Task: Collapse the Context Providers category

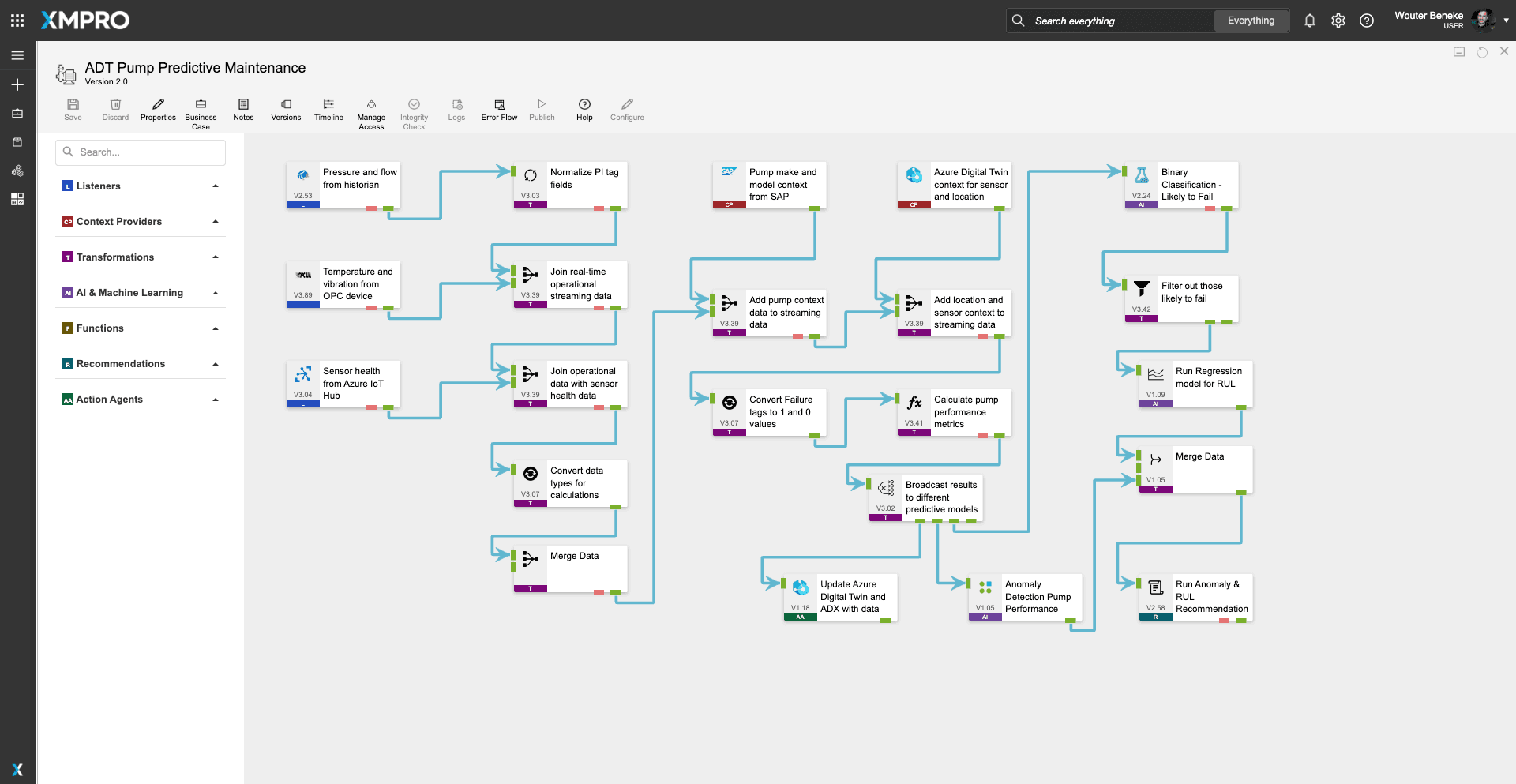Action: coord(216,222)
